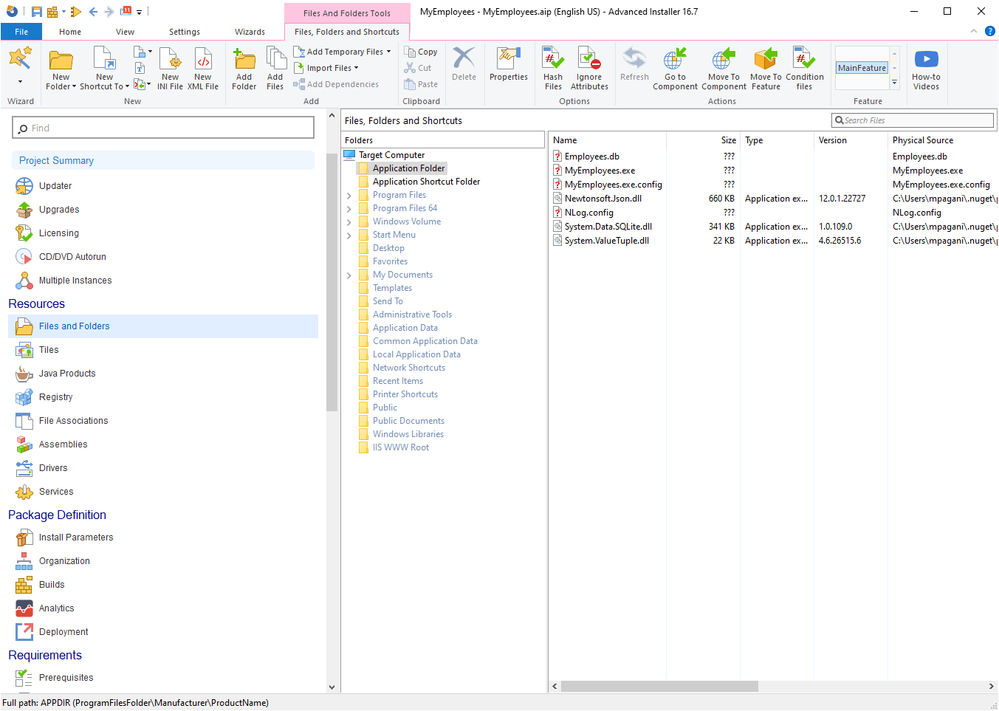This screenshot has width=999, height=711.
Task: Open the Tiles page
Action: click(48, 350)
